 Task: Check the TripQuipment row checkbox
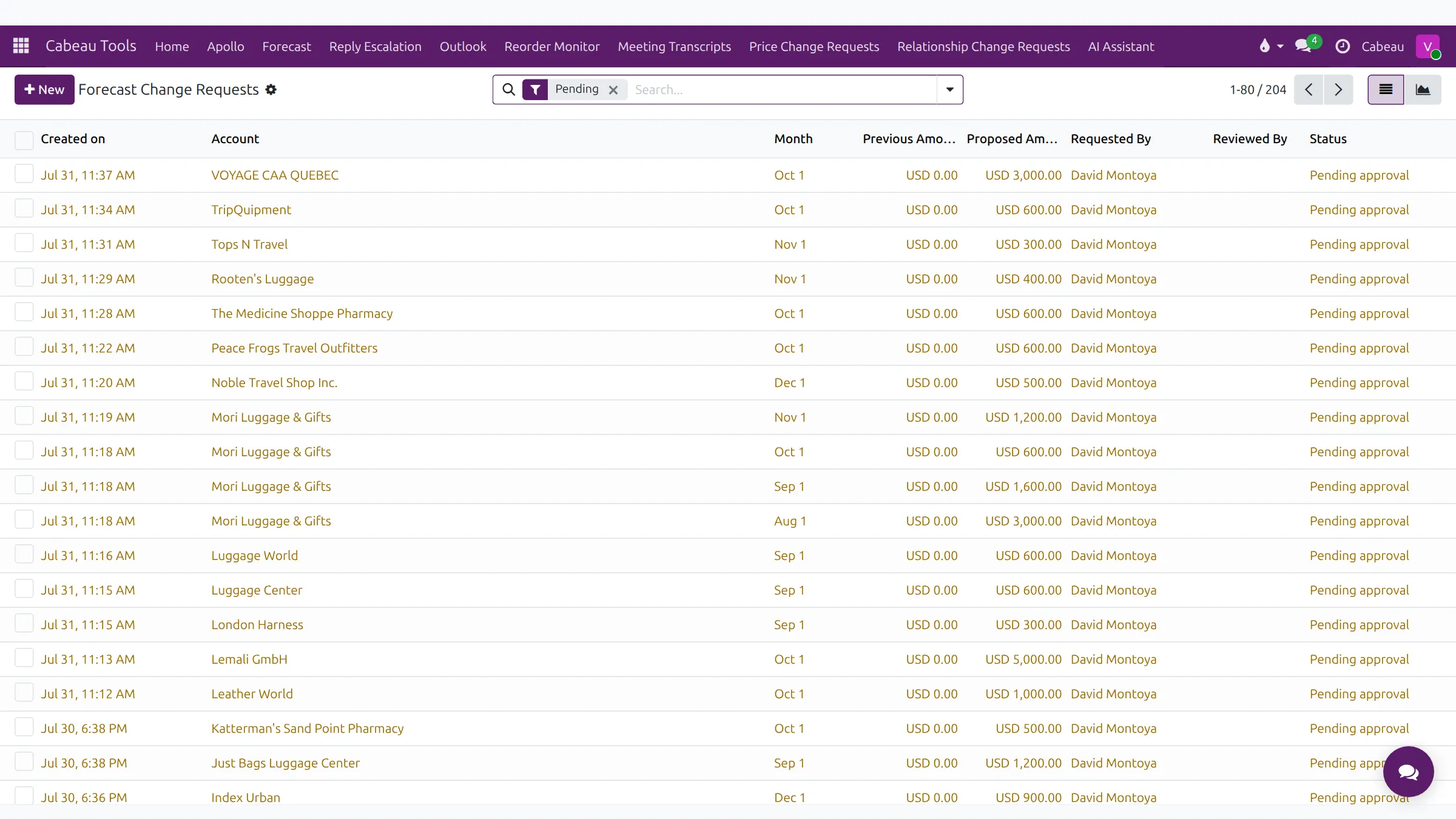[24, 209]
